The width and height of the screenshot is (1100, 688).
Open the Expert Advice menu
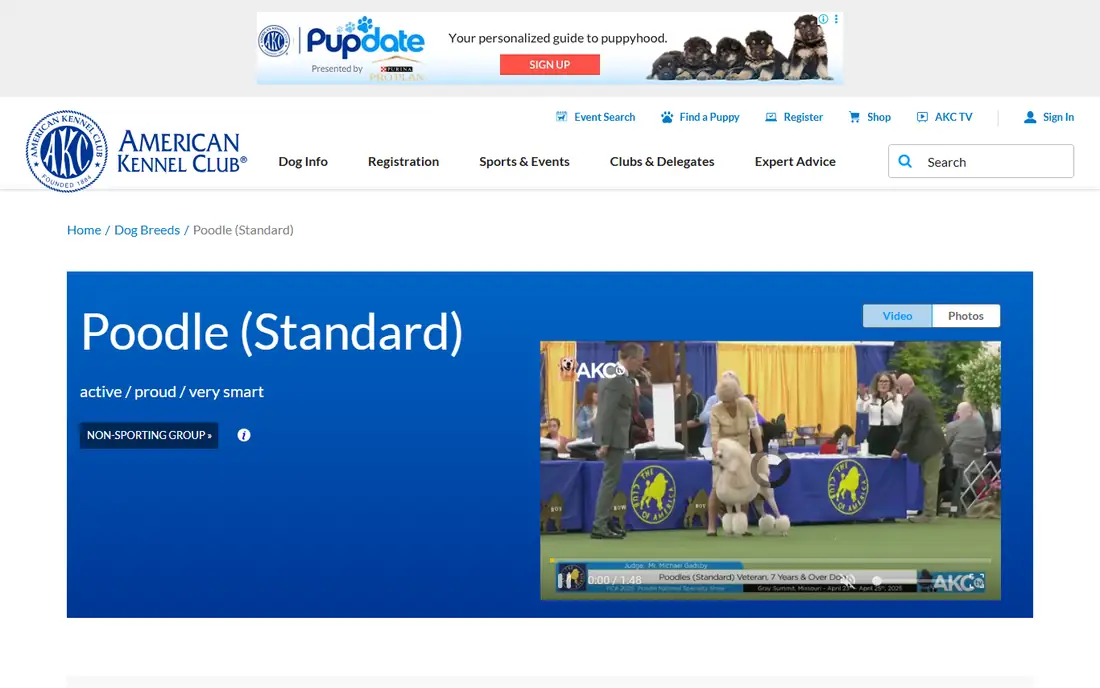tap(795, 161)
